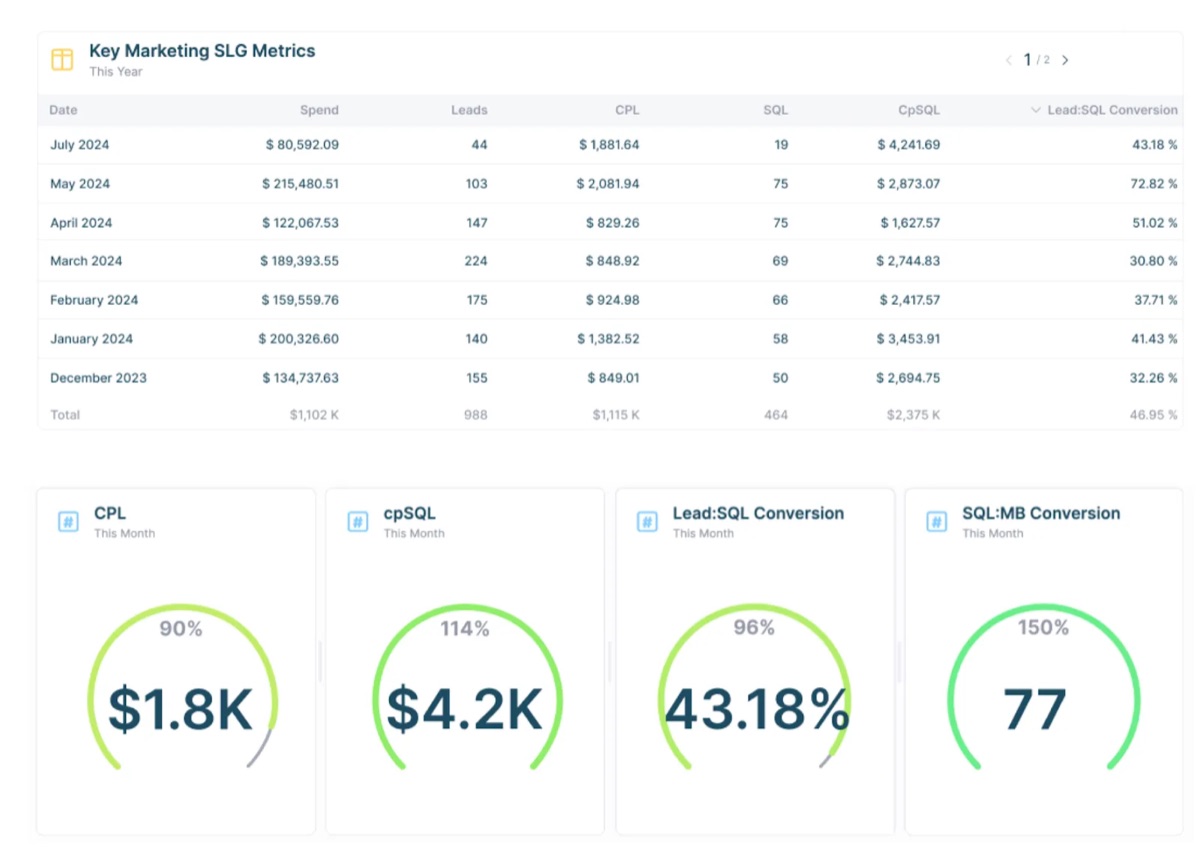Click the CpSQL value $ 3,453.91
This screenshot has height=850, width=1200.
(x=908, y=339)
